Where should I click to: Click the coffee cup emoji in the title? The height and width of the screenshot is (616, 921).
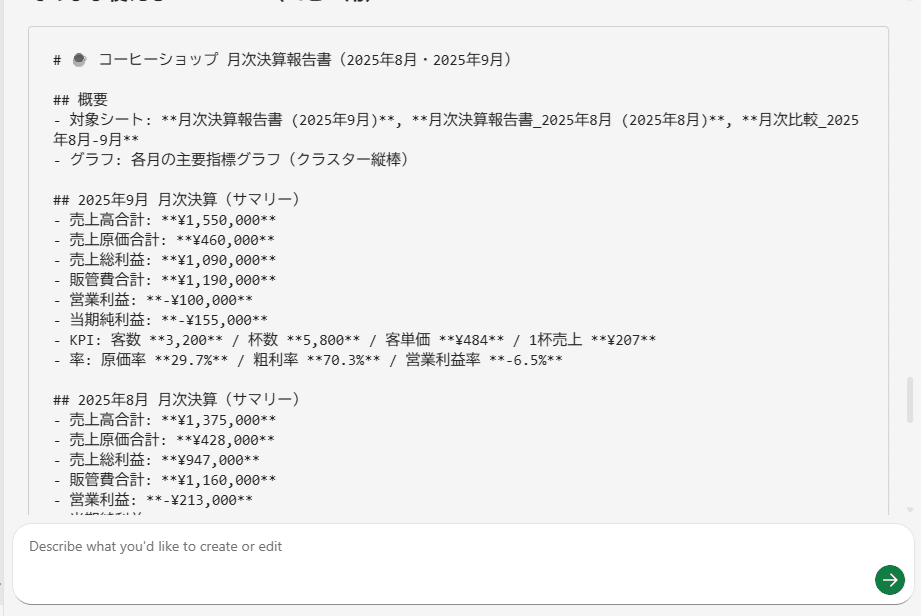tap(80, 60)
